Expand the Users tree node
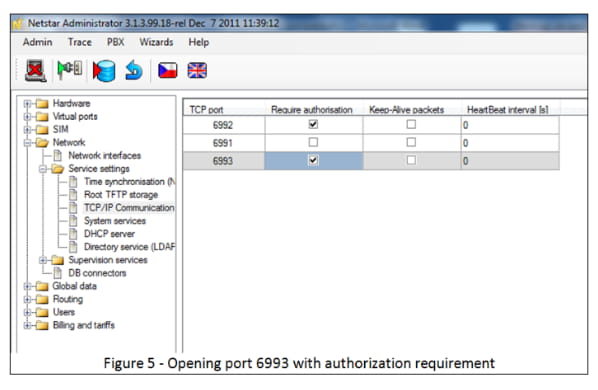The width and height of the screenshot is (598, 390). click(x=27, y=313)
